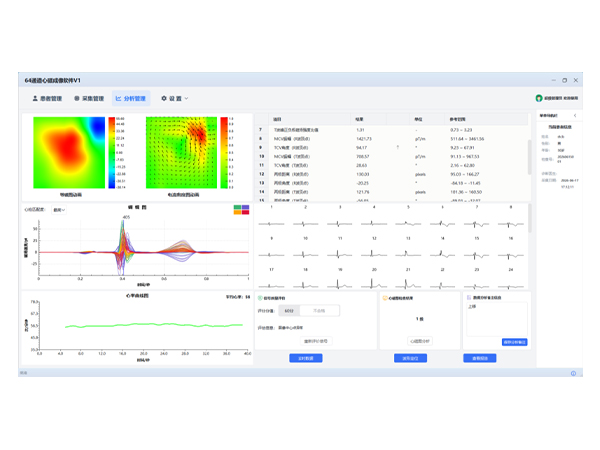The height and width of the screenshot is (450, 600).
Task: Minimize the application window
Action: [553, 80]
